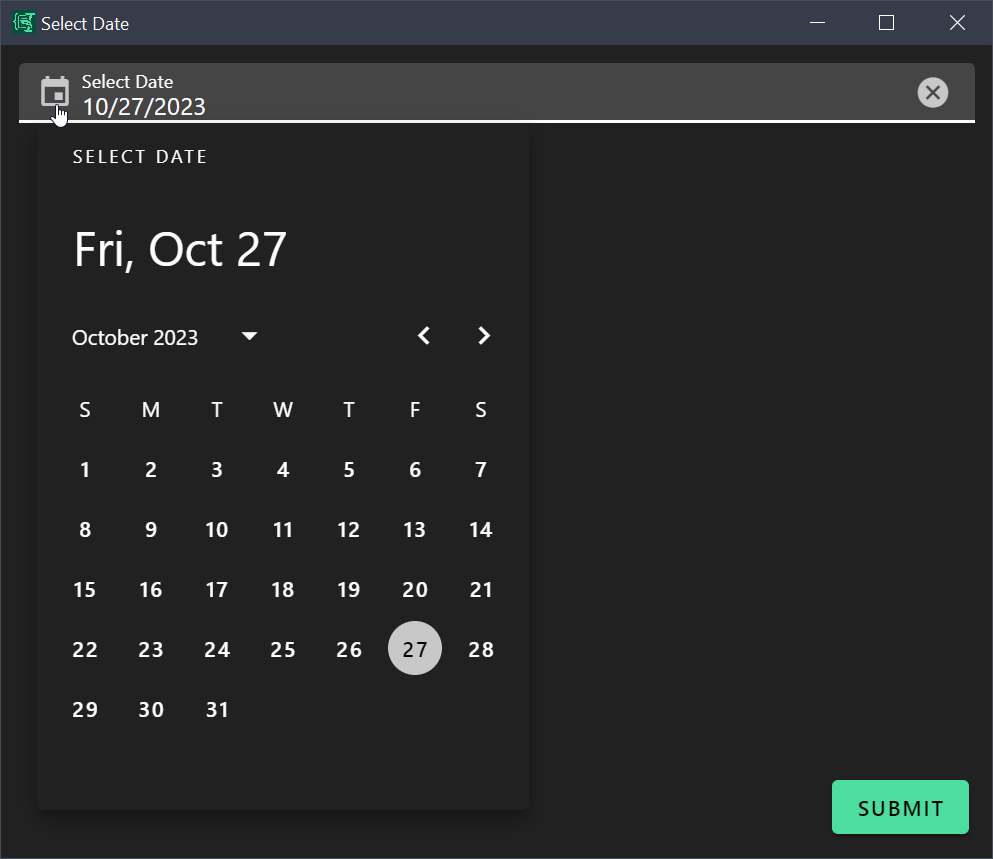Select day 31 in the calendar
The height and width of the screenshot is (859, 993).
point(217,710)
